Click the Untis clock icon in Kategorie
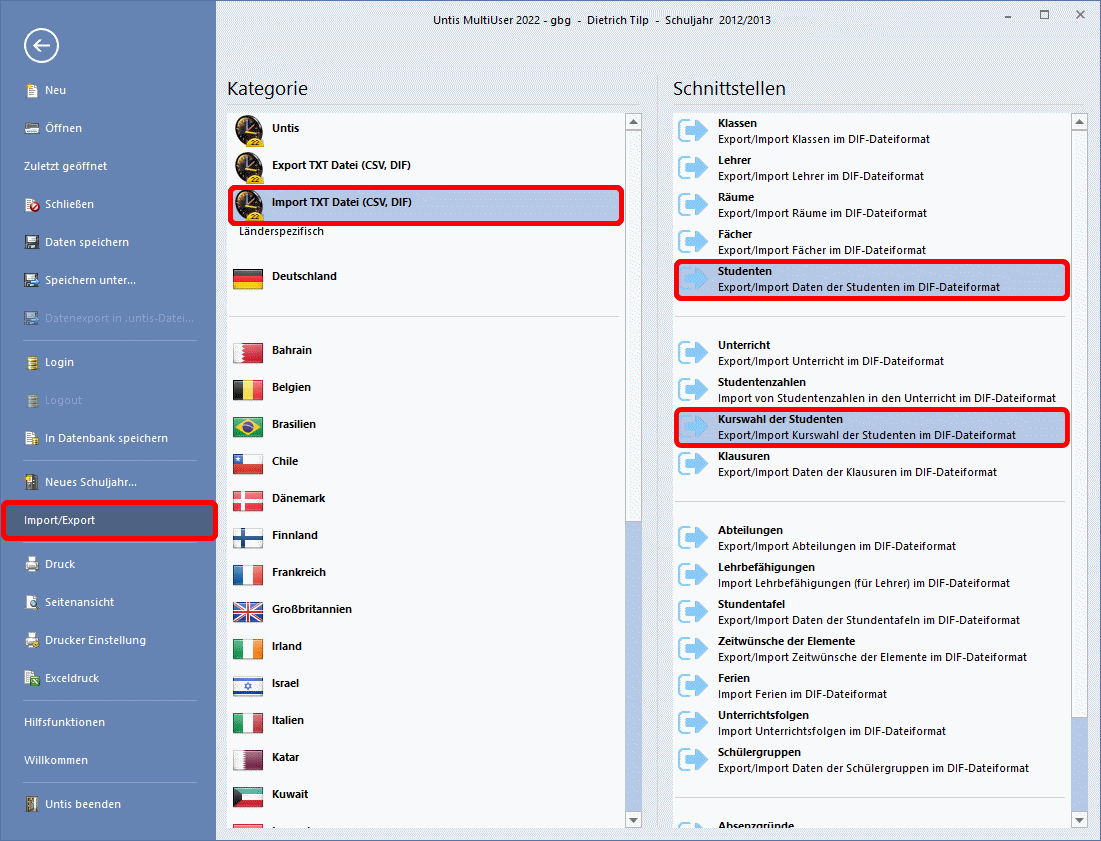Image resolution: width=1101 pixels, height=841 pixels. click(248, 129)
